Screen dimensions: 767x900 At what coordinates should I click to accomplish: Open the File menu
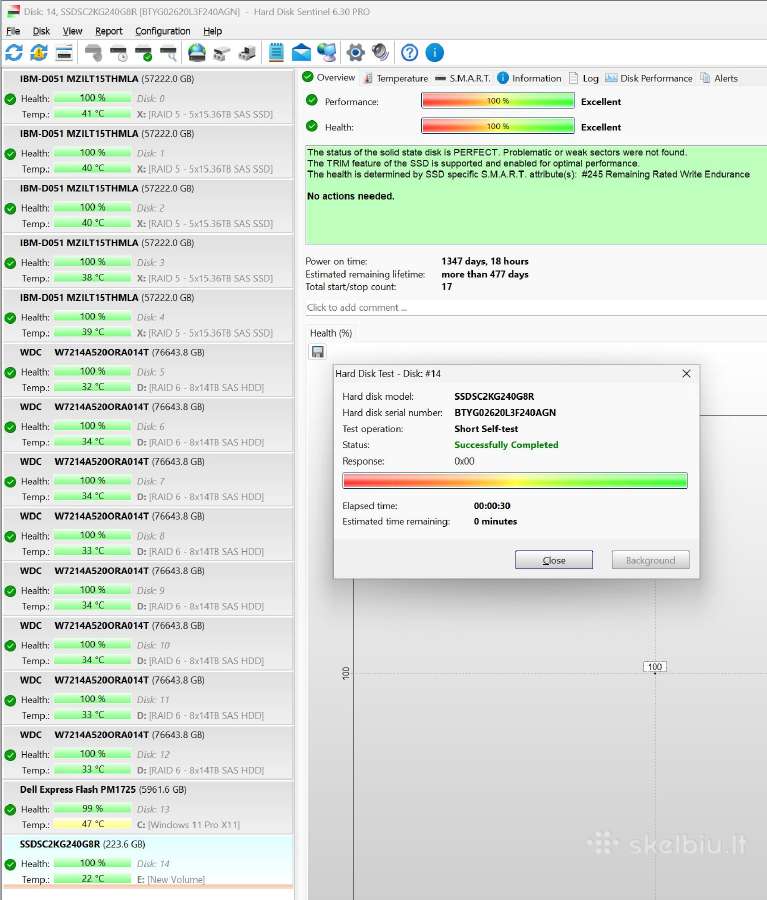pyautogui.click(x=13, y=31)
